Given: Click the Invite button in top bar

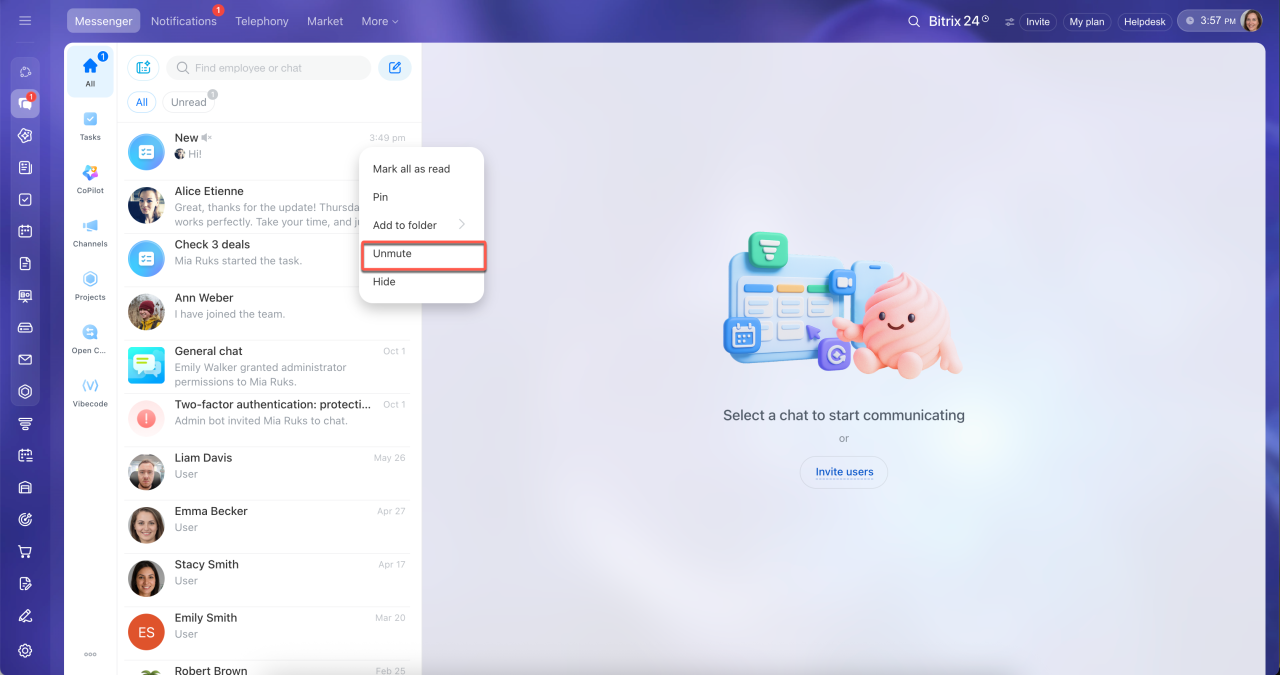Looking at the screenshot, I should tap(1038, 21).
